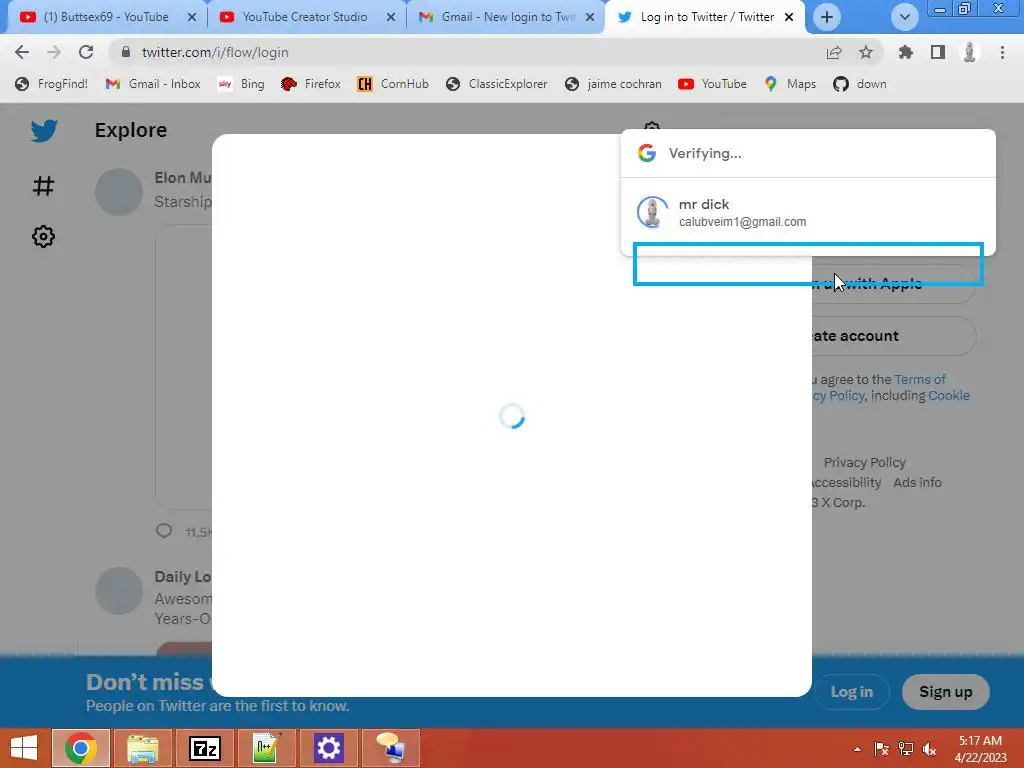Open taskbar clock 5:17 AM
Image resolution: width=1024 pixels, height=768 pixels.
point(980,749)
